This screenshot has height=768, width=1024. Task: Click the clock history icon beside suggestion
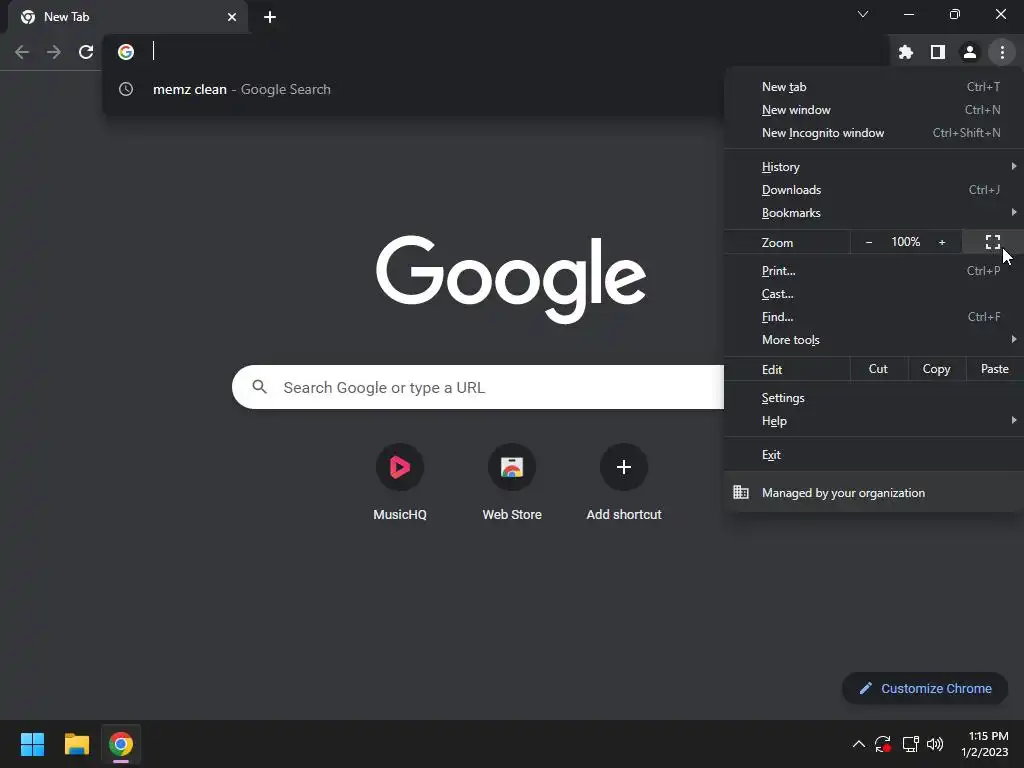(126, 89)
